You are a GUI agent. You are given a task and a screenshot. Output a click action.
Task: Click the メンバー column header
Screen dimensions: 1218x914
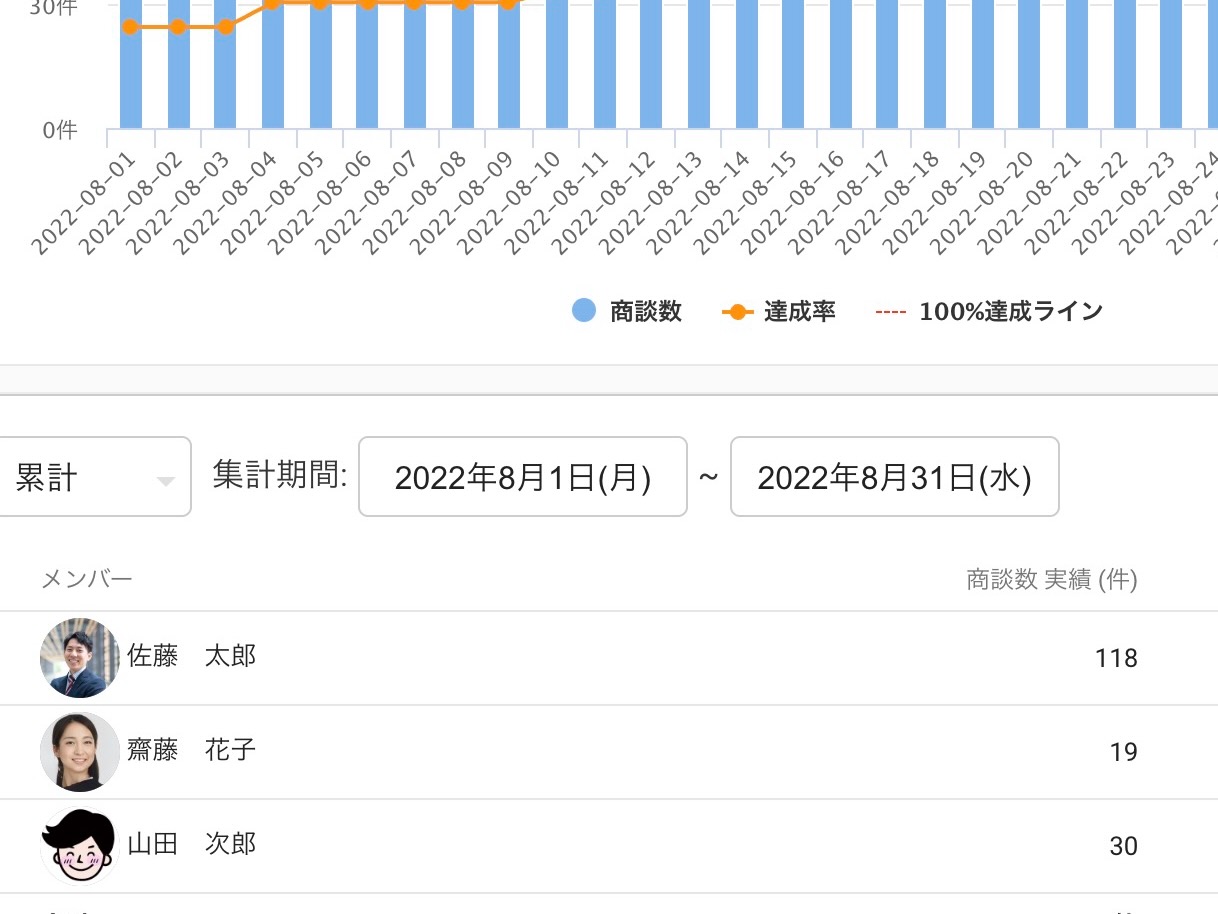[x=87, y=579]
